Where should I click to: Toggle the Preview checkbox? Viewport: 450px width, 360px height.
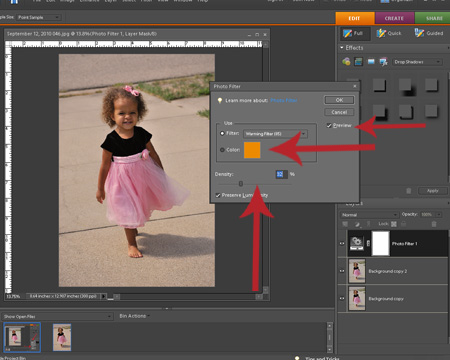[x=329, y=125]
